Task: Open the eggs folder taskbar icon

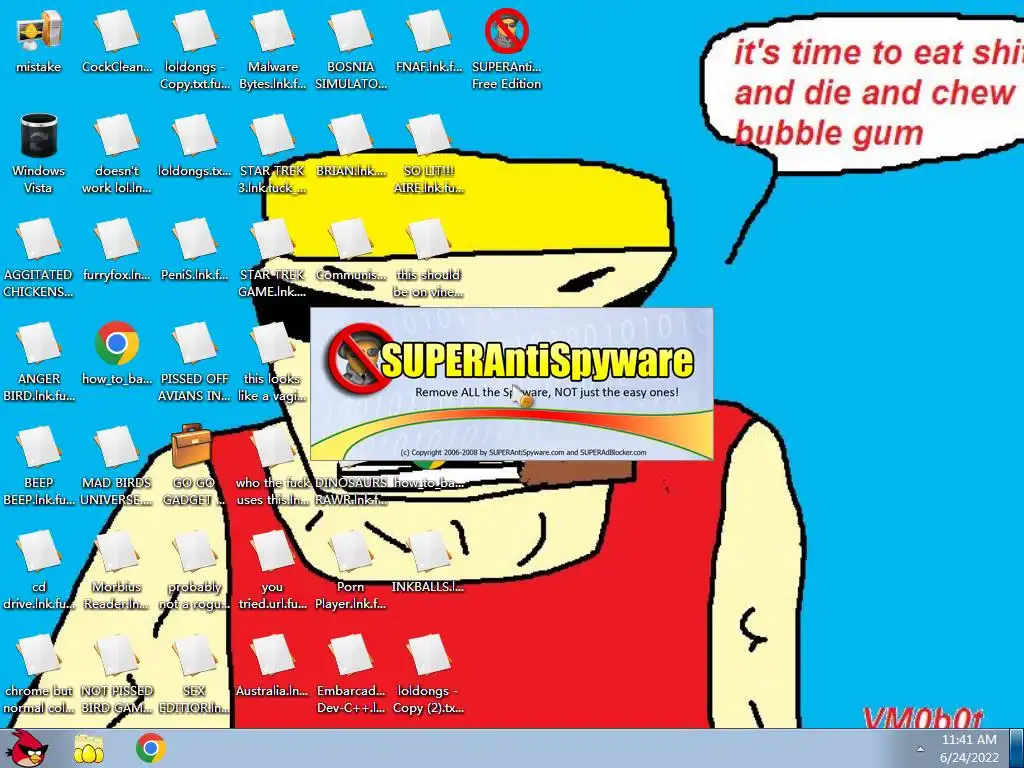Action: 89,749
